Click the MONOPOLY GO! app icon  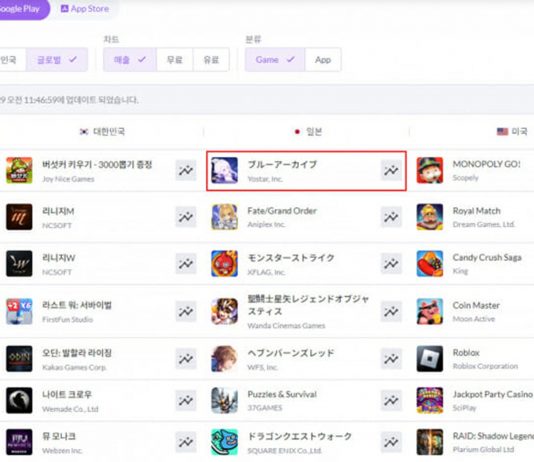point(430,170)
